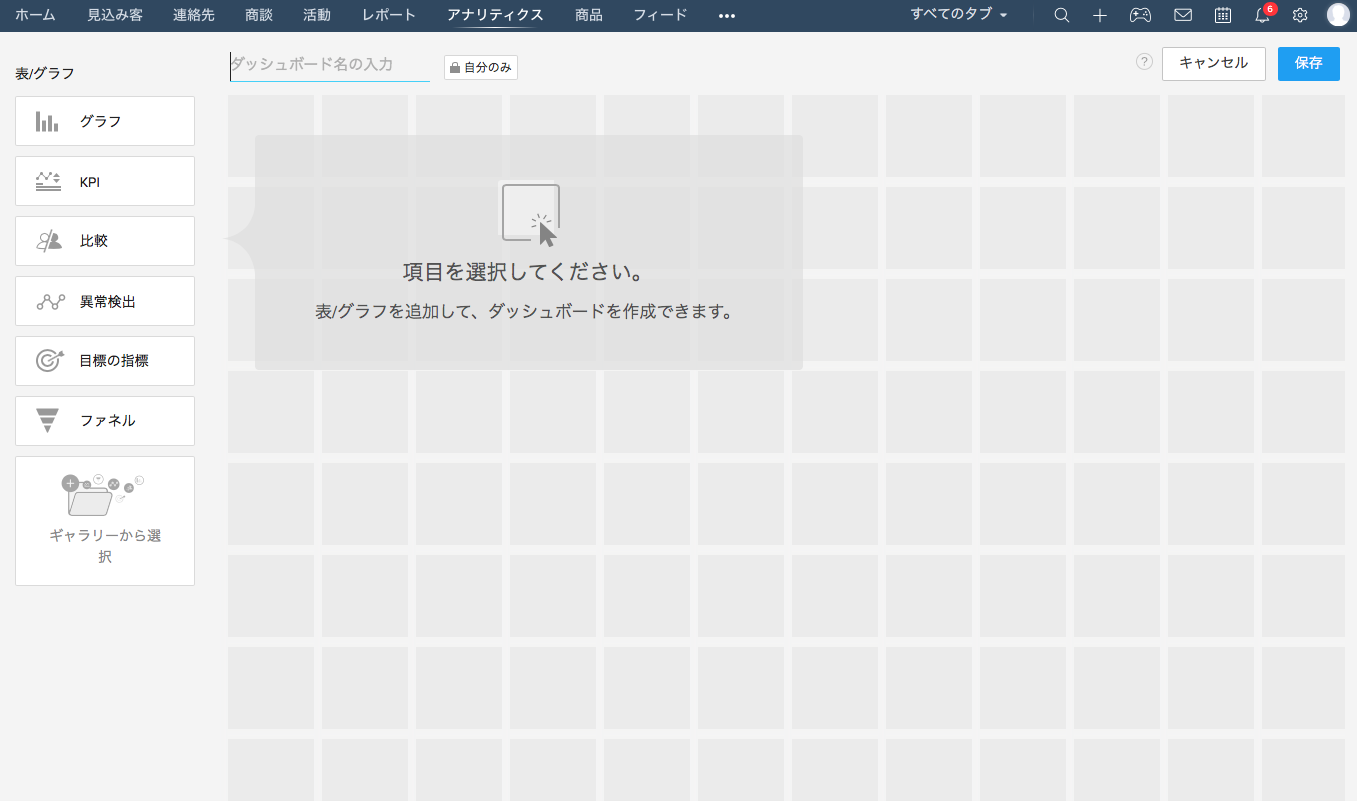Click the 目標の指標 target icon
The image size is (1357, 801).
[49, 361]
